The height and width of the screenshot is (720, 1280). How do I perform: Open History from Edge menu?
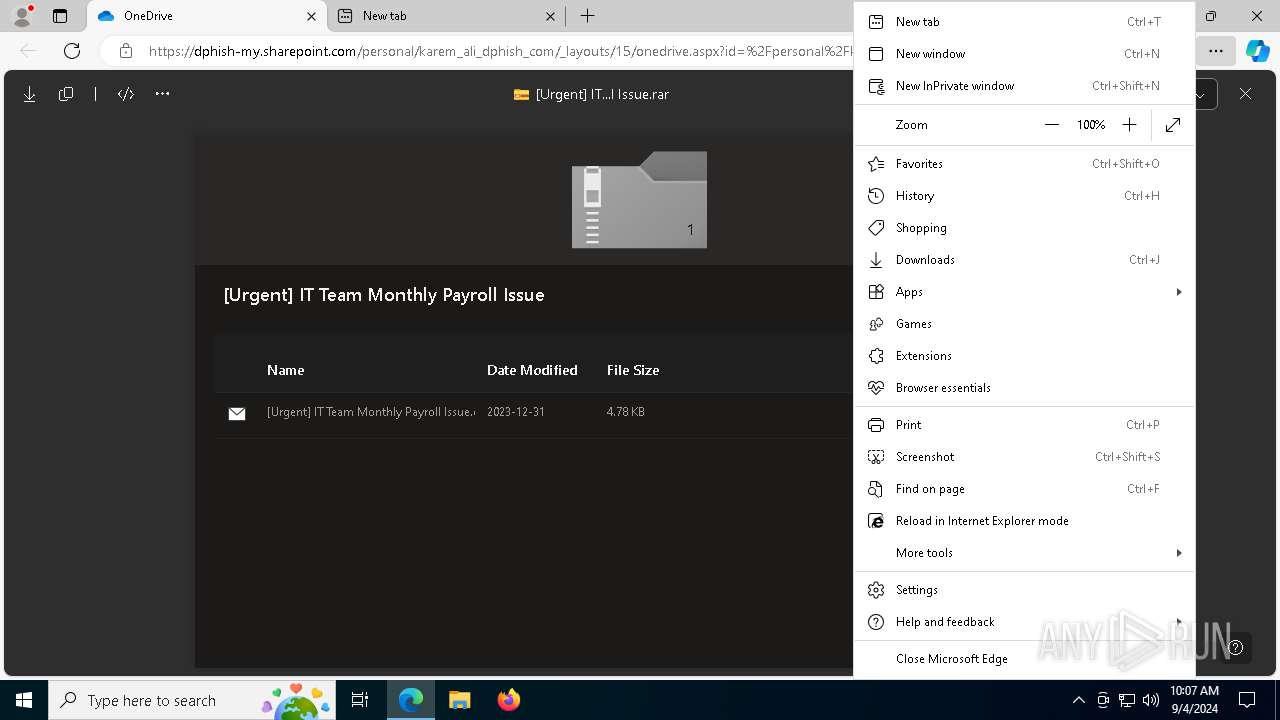[x=1024, y=196]
